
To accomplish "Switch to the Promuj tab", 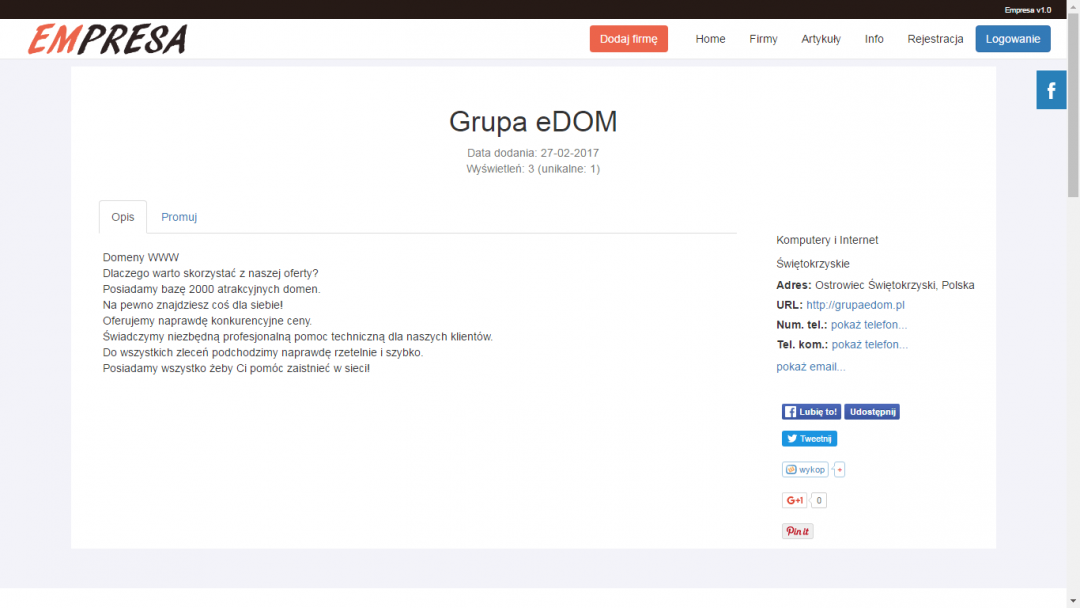I will tap(179, 217).
